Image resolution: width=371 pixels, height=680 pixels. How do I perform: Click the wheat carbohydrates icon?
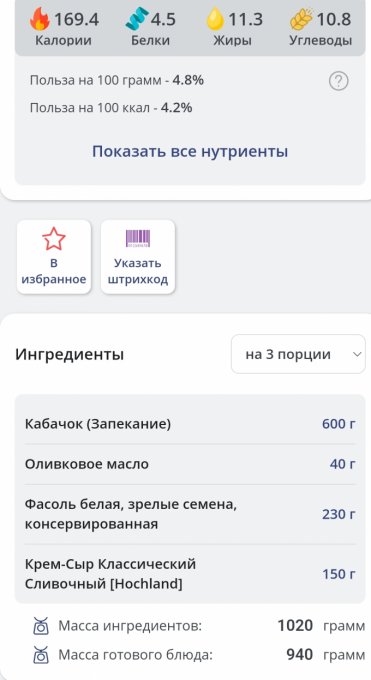pyautogui.click(x=302, y=20)
